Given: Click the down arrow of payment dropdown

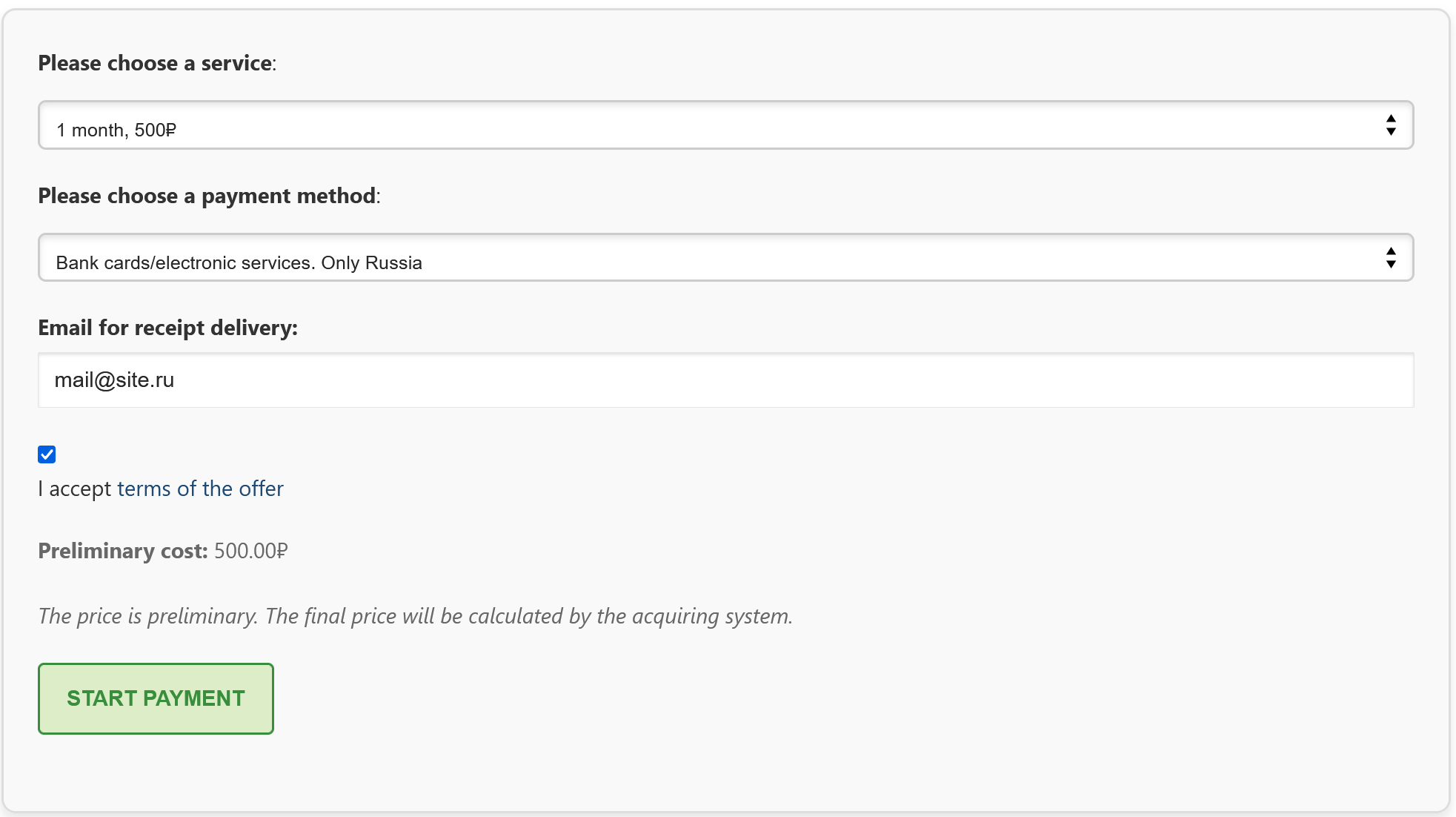Looking at the screenshot, I should pos(1391,264).
